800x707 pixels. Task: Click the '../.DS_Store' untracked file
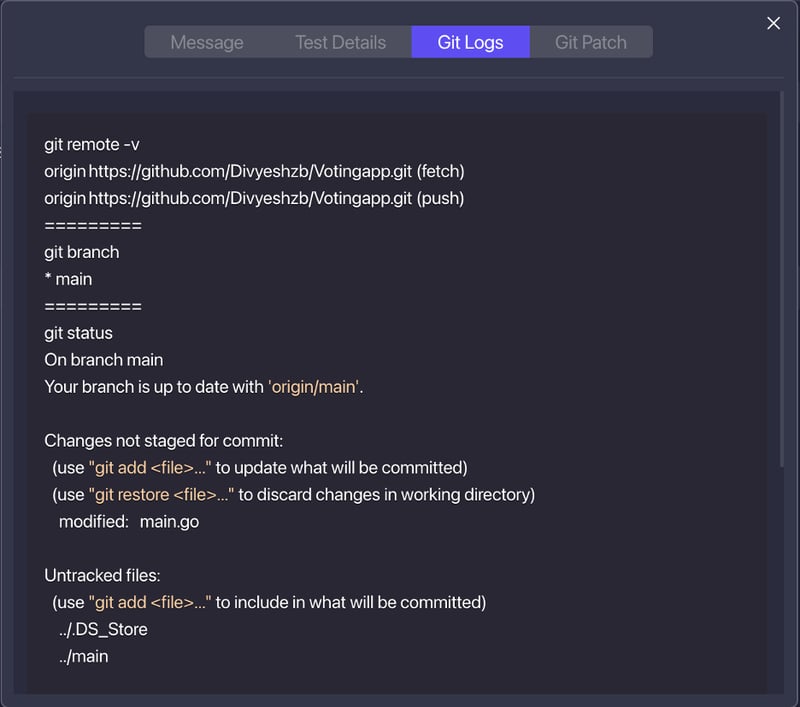103,629
